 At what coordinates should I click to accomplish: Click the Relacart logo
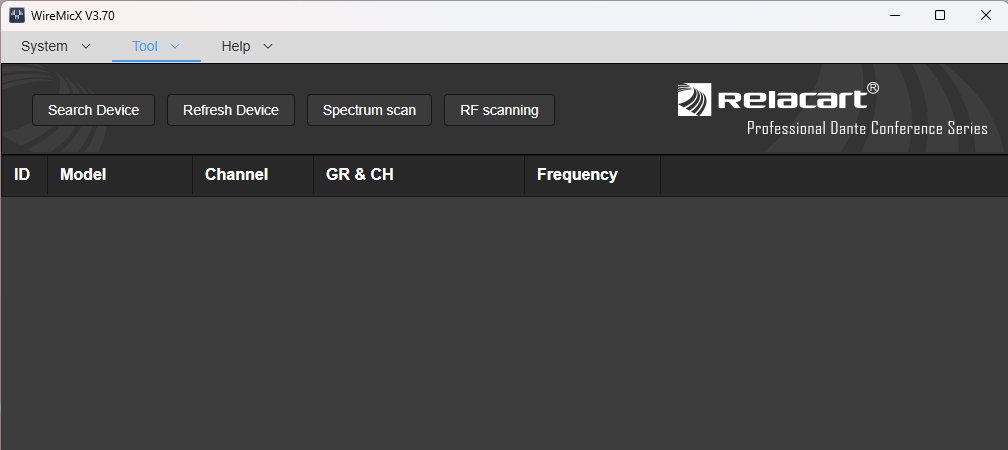coord(778,99)
